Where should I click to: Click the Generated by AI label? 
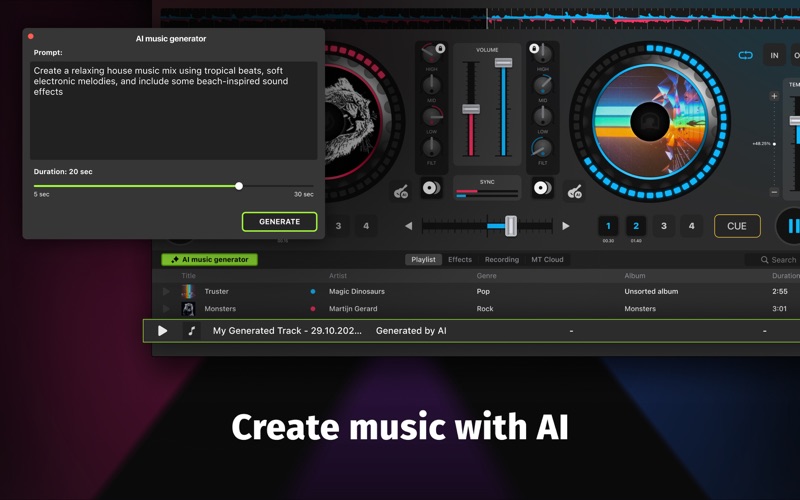click(411, 331)
